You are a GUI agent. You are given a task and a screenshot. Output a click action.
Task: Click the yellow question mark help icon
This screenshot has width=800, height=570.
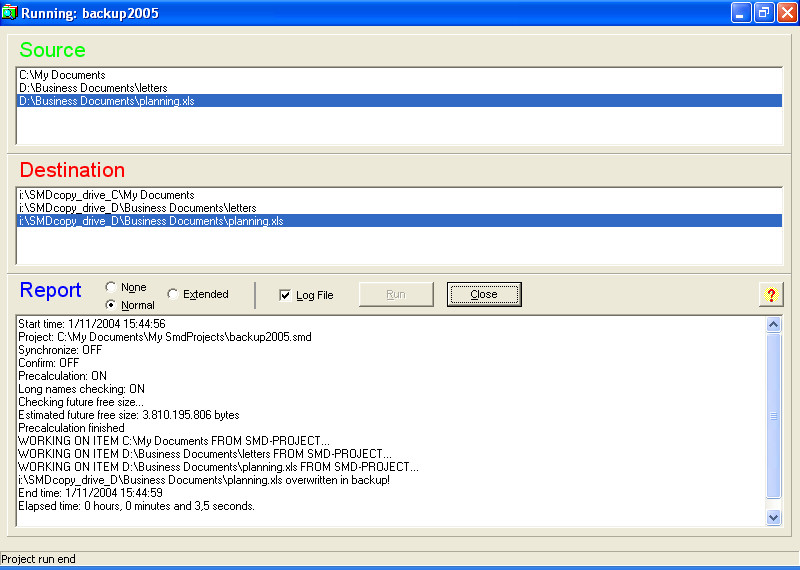point(771,294)
